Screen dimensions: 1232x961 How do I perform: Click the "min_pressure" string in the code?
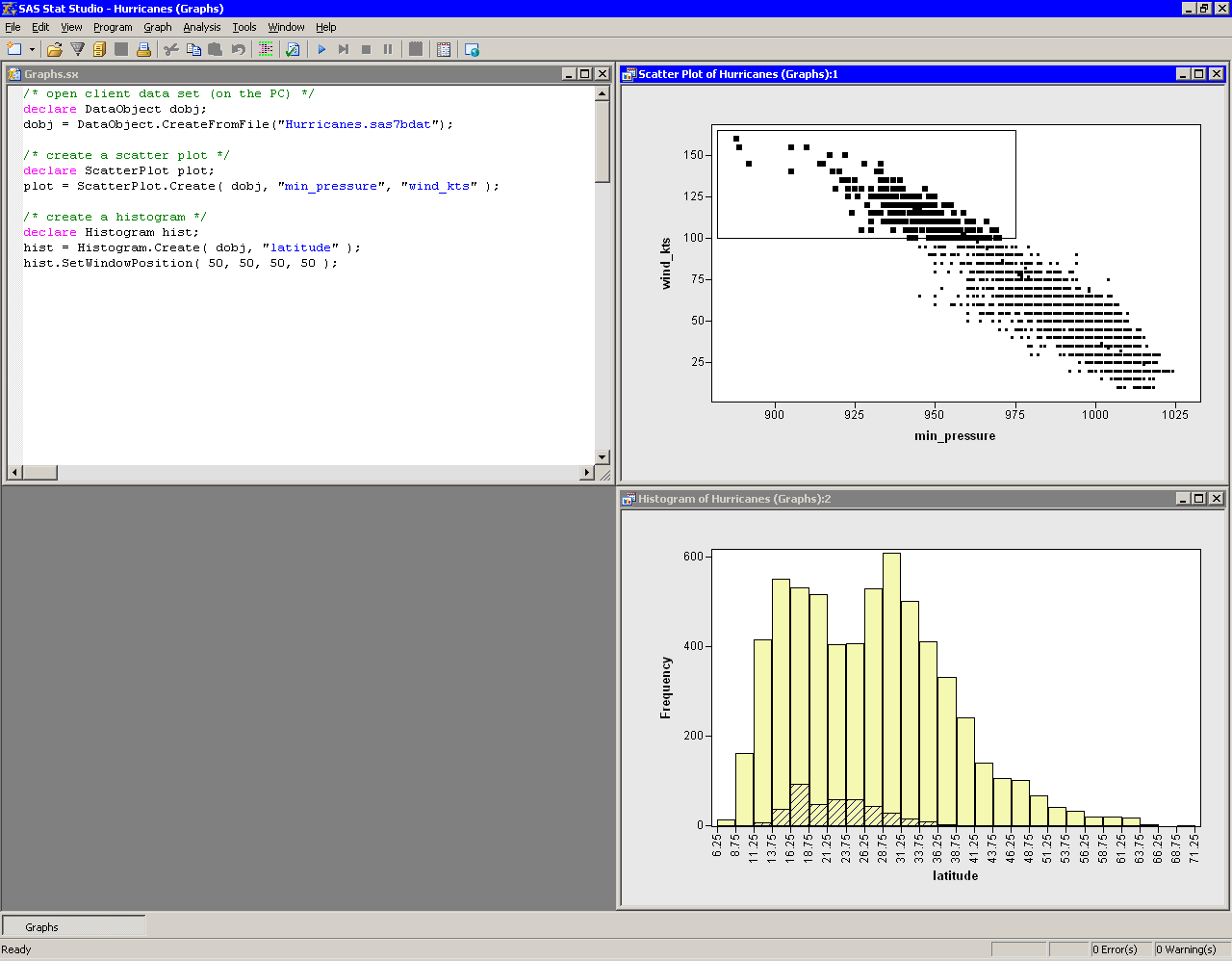coord(331,186)
